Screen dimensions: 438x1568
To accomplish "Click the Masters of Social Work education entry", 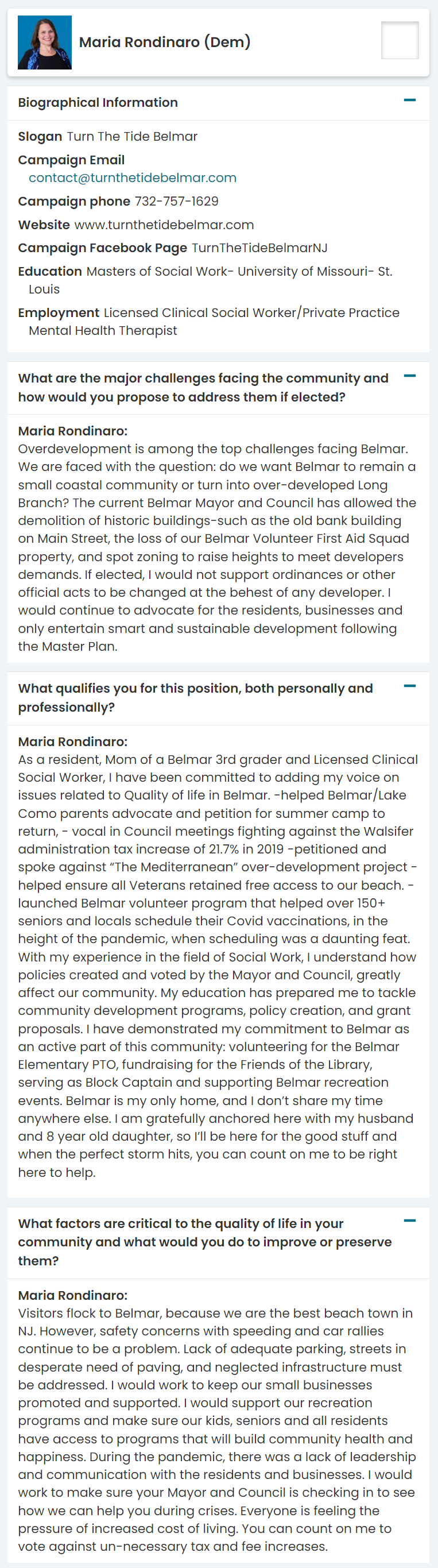I will [239, 272].
